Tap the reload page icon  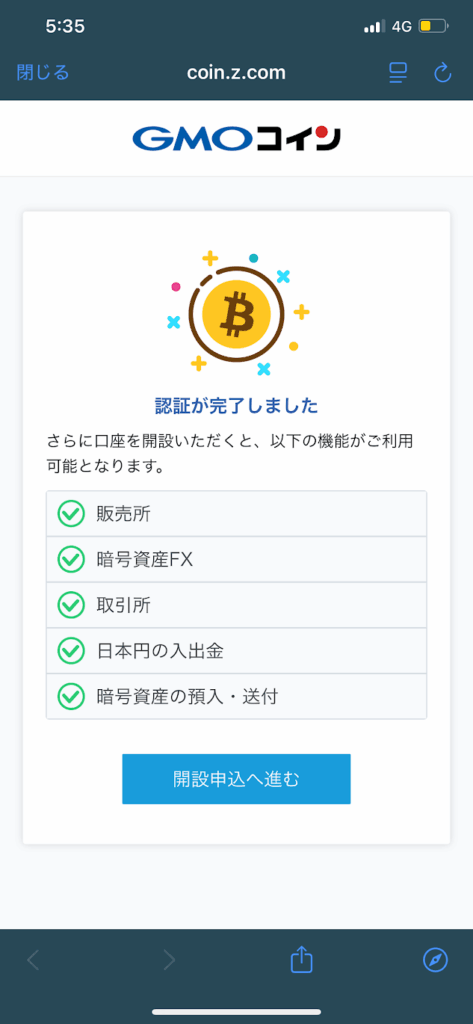(442, 72)
